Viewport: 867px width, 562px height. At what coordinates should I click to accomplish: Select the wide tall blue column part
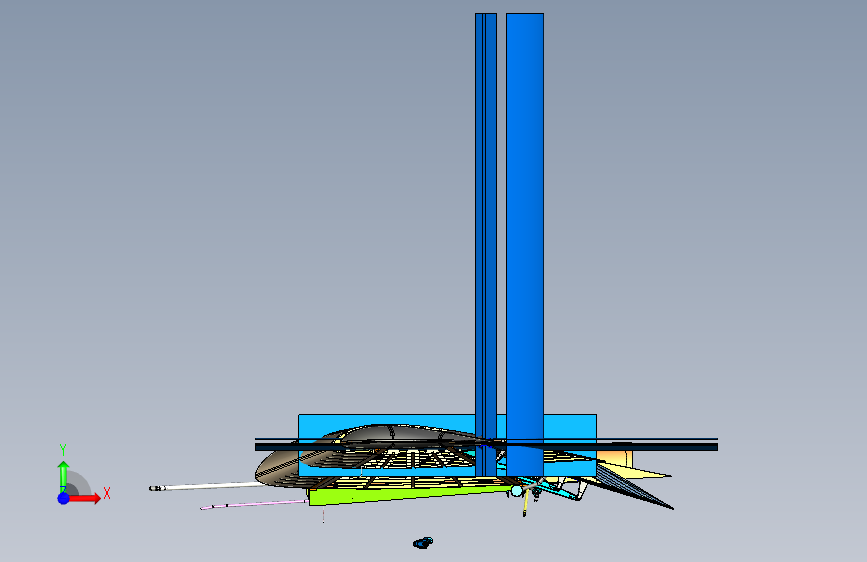pyautogui.click(x=525, y=243)
